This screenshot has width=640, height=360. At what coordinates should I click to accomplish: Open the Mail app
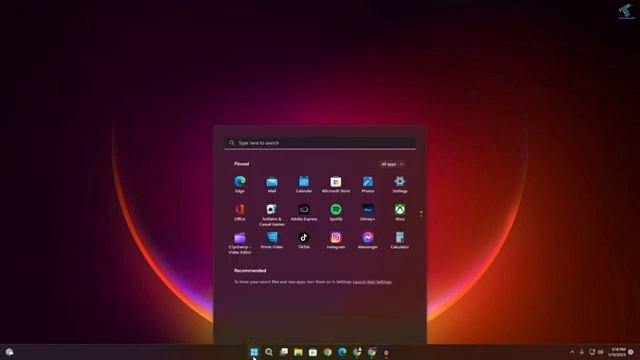[x=272, y=184]
